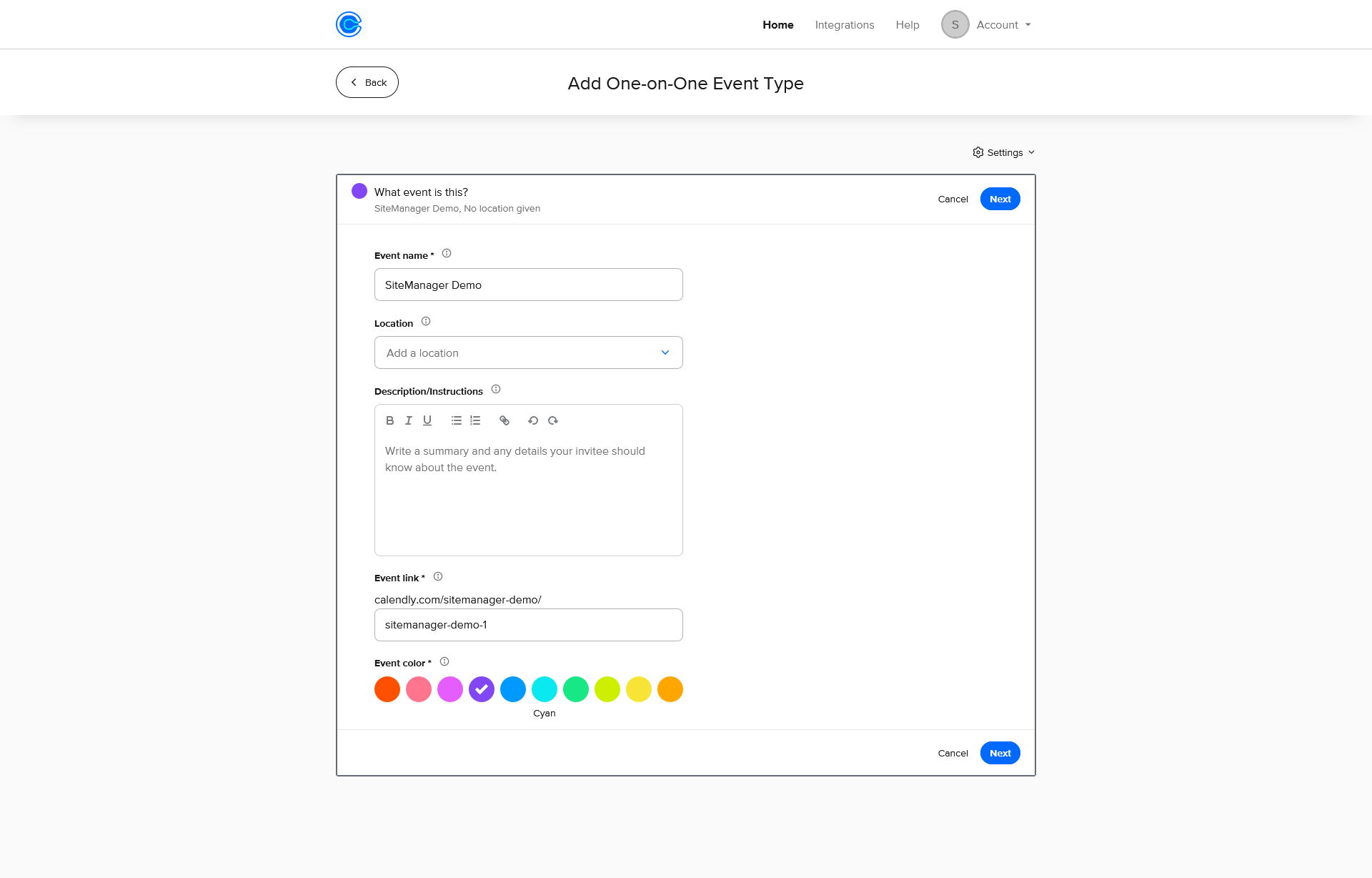Click the purple dot beside 'What event is this?'

click(x=359, y=191)
